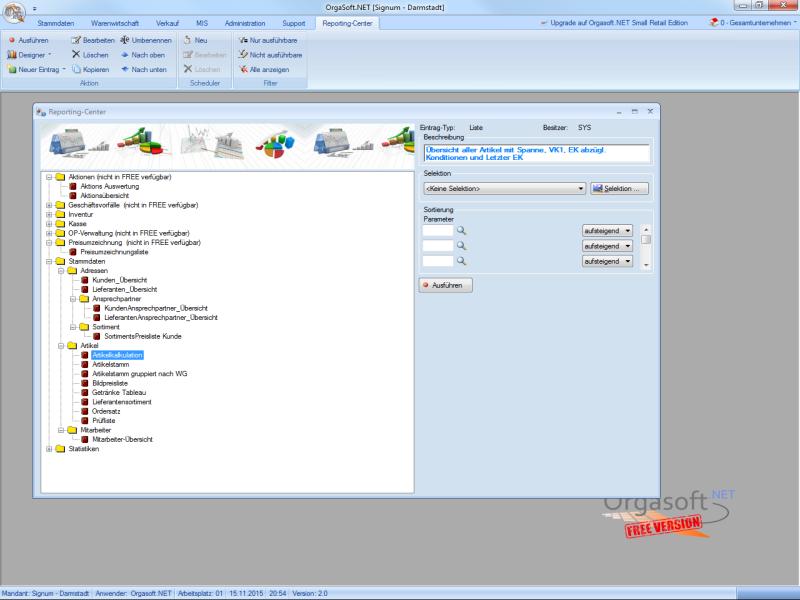Create new scheduler entry with Neu
800x600 pixels.
click(187, 40)
